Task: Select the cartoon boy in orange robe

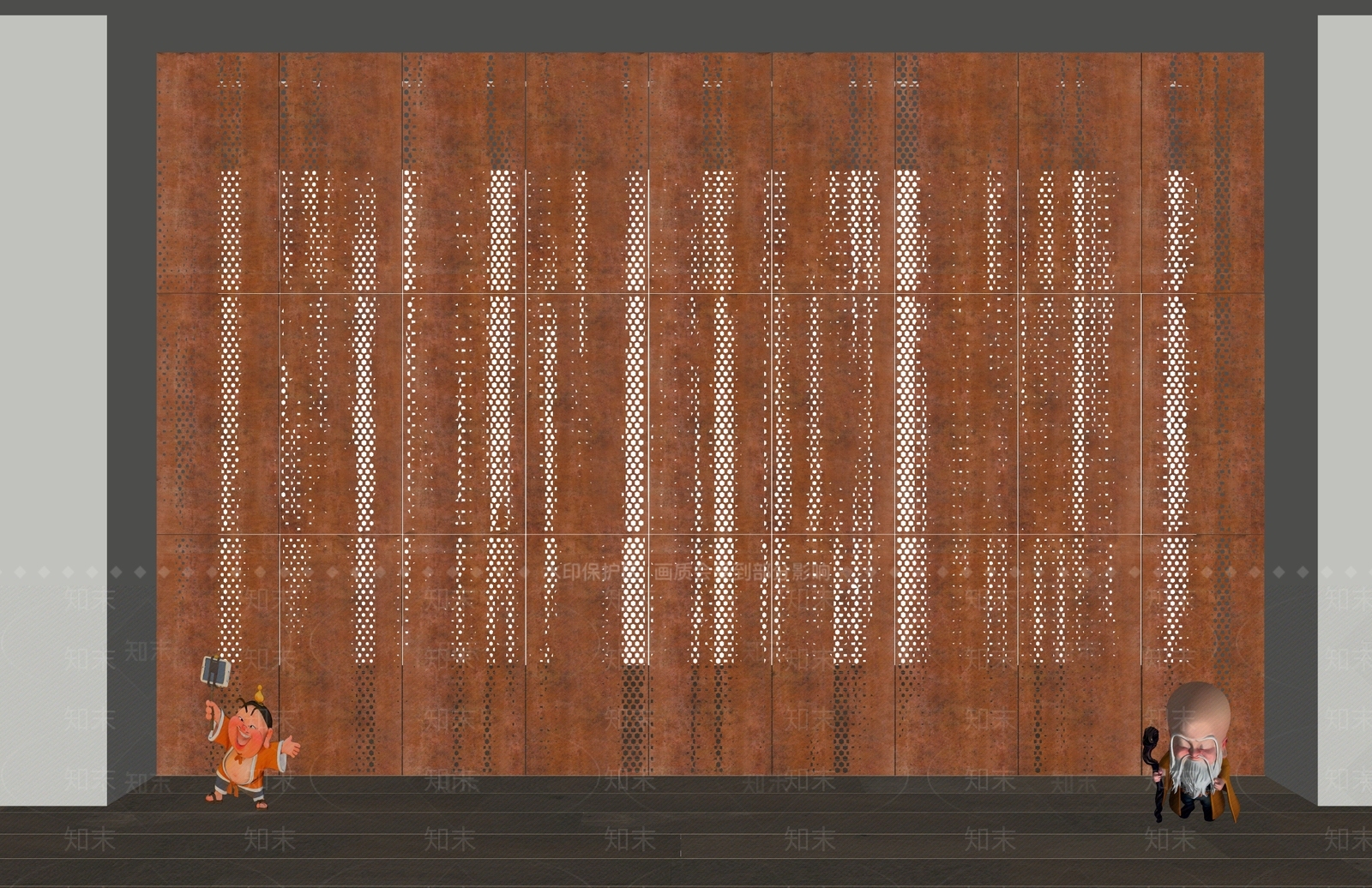Action: click(x=250, y=746)
